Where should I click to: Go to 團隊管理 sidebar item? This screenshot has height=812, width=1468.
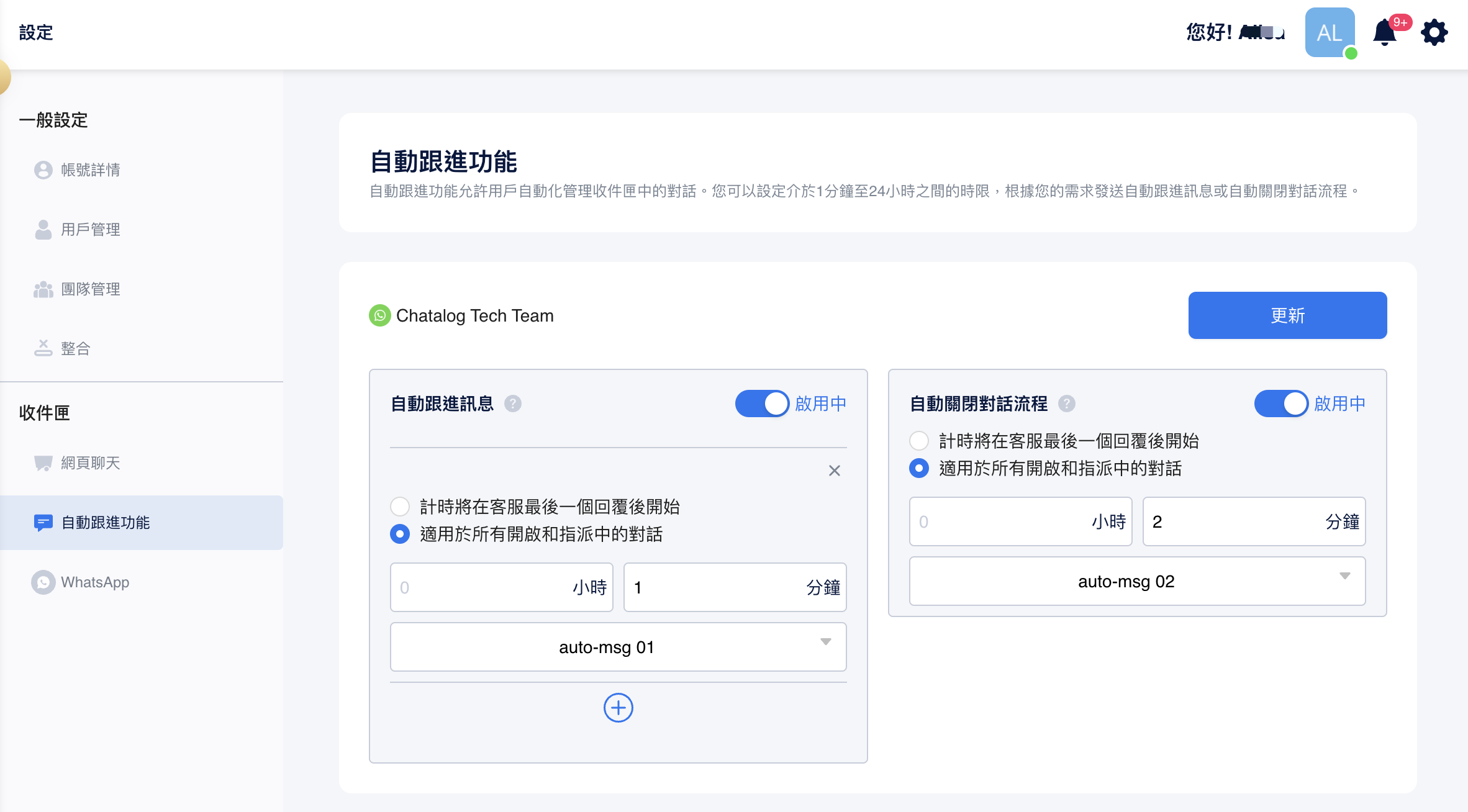click(x=90, y=289)
